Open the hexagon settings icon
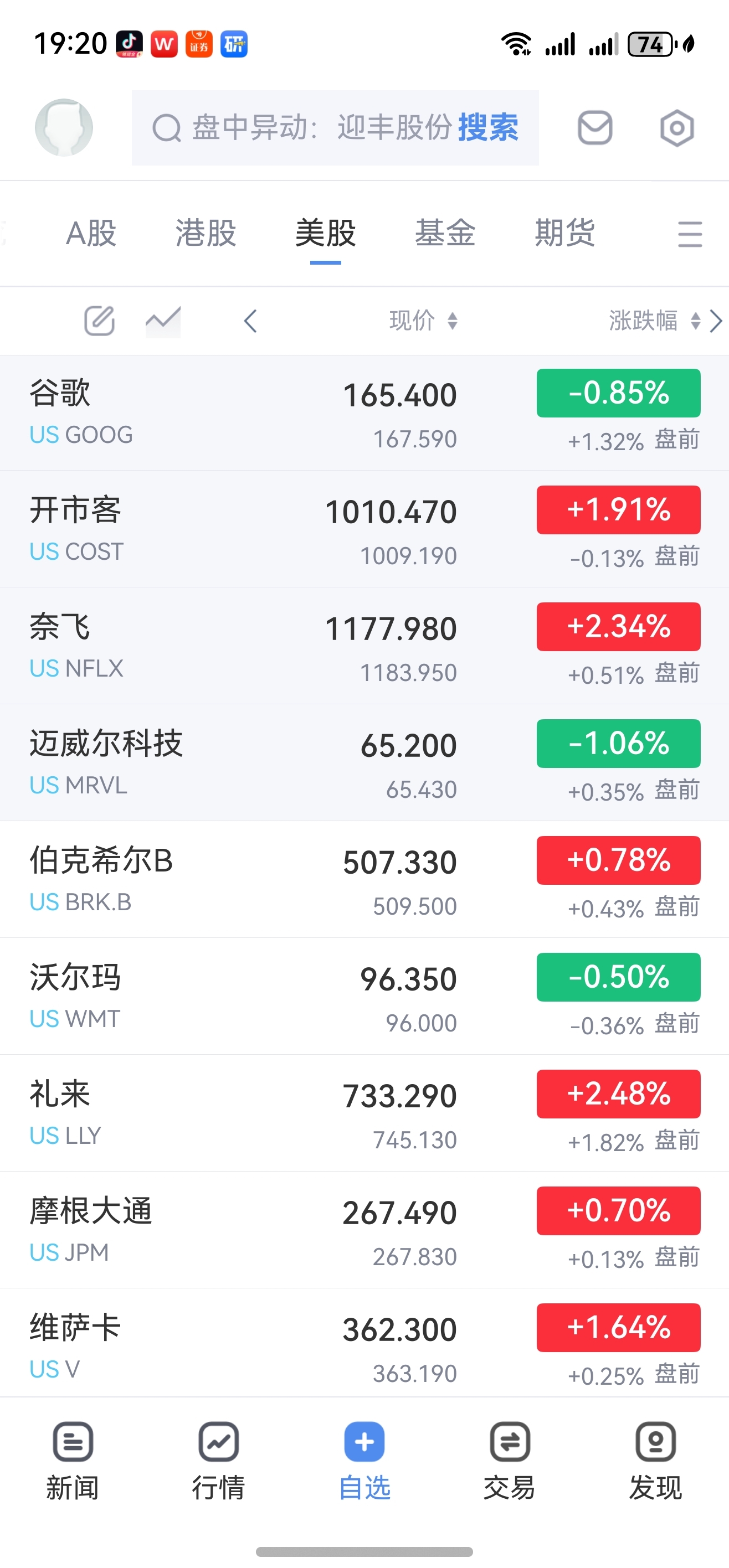Screen dimensions: 729x1568 pyautogui.click(x=676, y=128)
